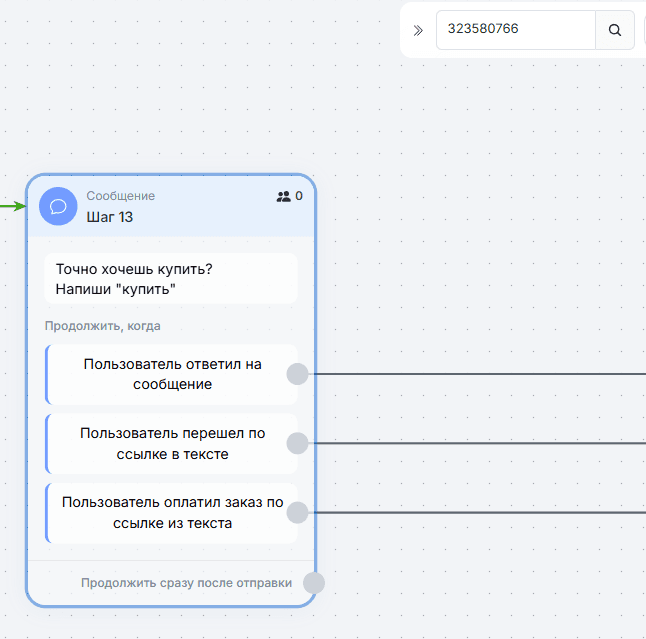Select condition 'Пользователь ответил на сообщение'

coord(171,375)
